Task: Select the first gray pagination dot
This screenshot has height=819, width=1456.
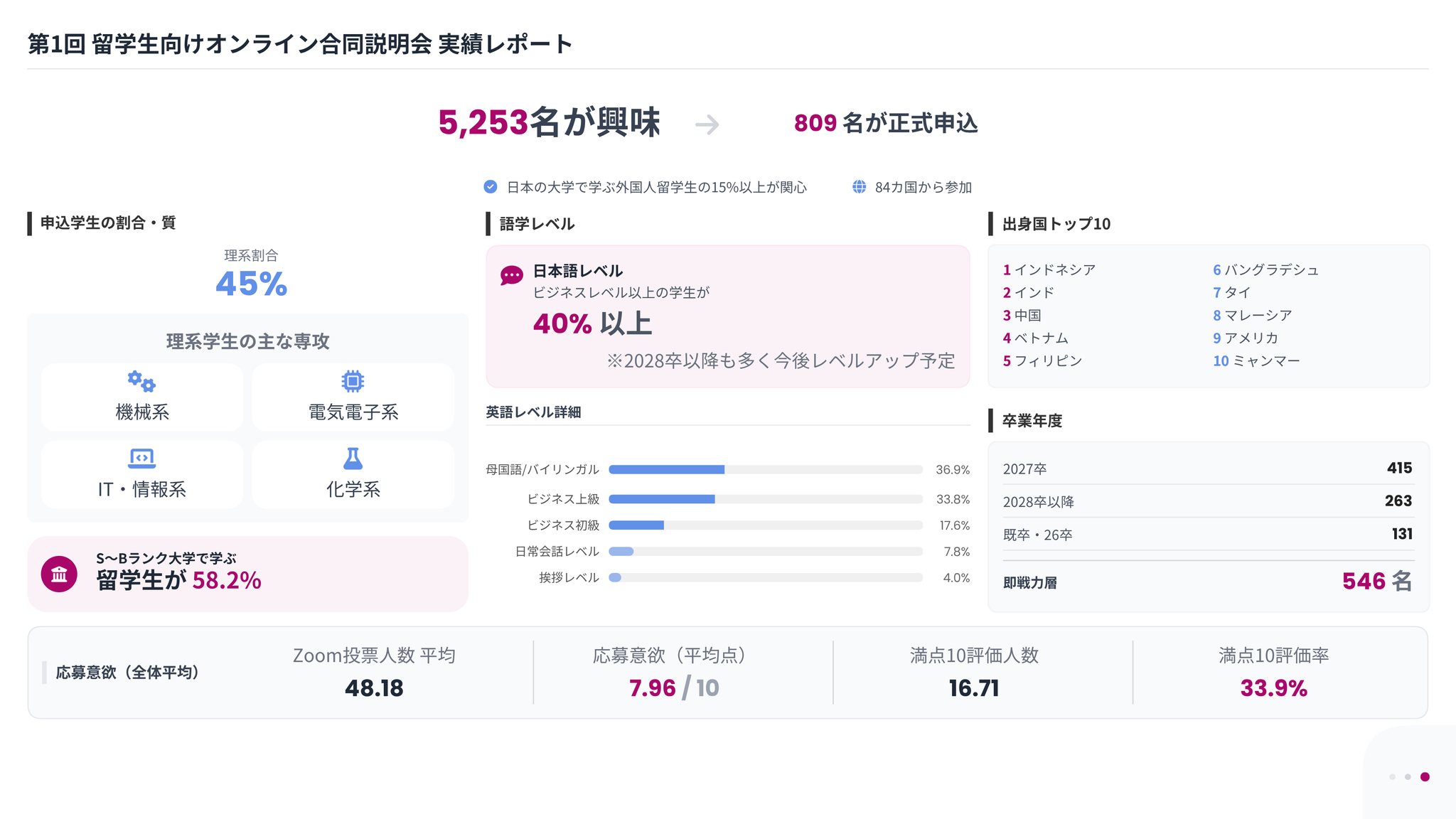Action: tap(1392, 776)
